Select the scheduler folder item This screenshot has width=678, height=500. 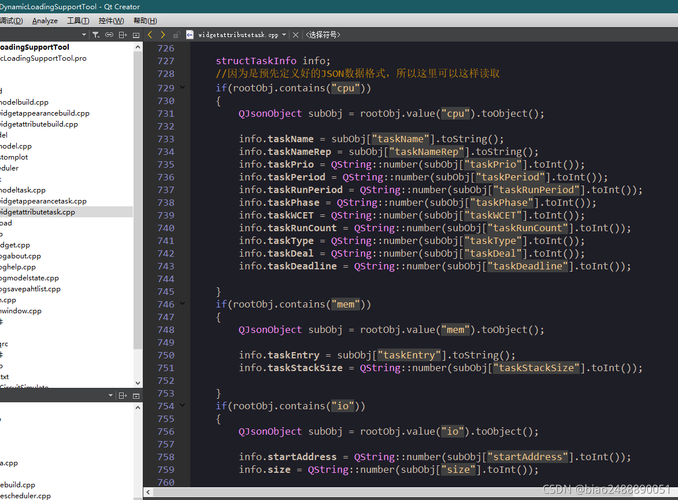9,168
